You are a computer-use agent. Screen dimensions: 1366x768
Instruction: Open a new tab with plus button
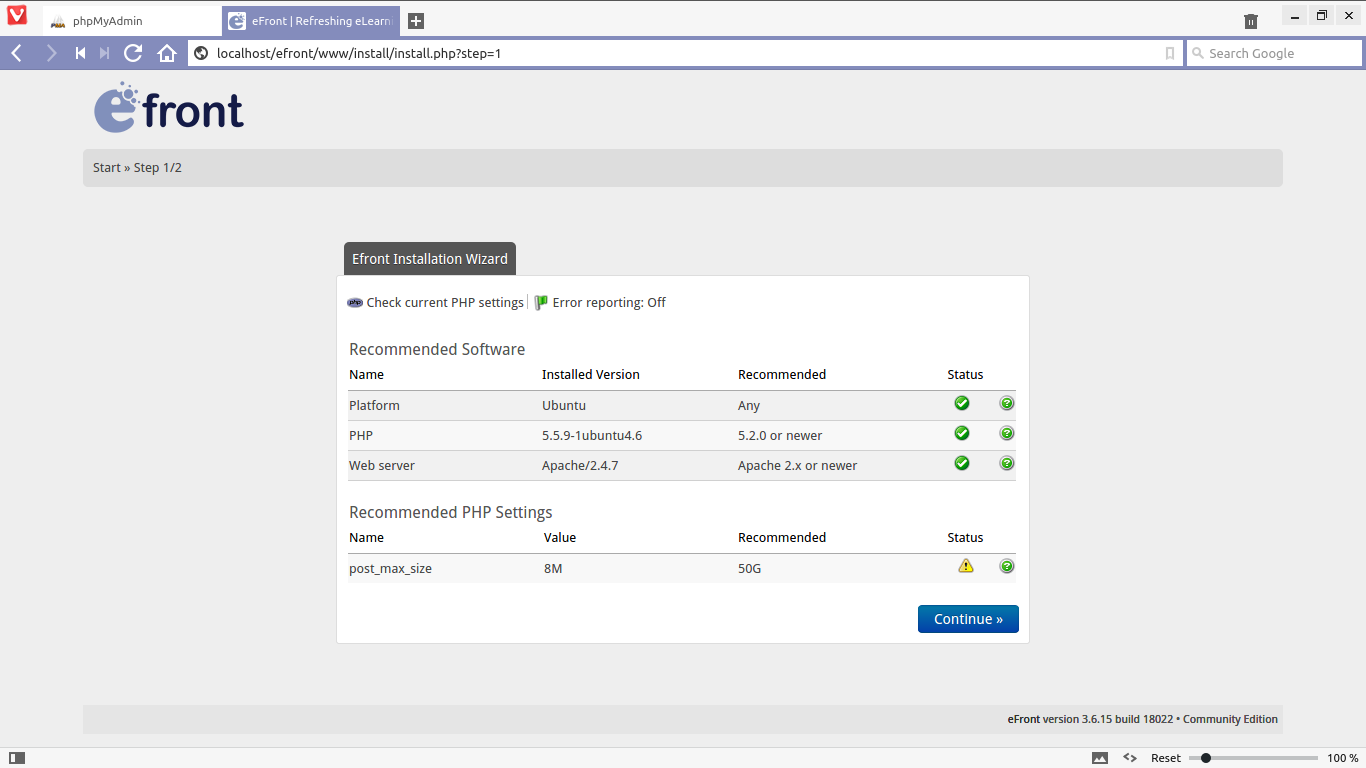pyautogui.click(x=416, y=21)
